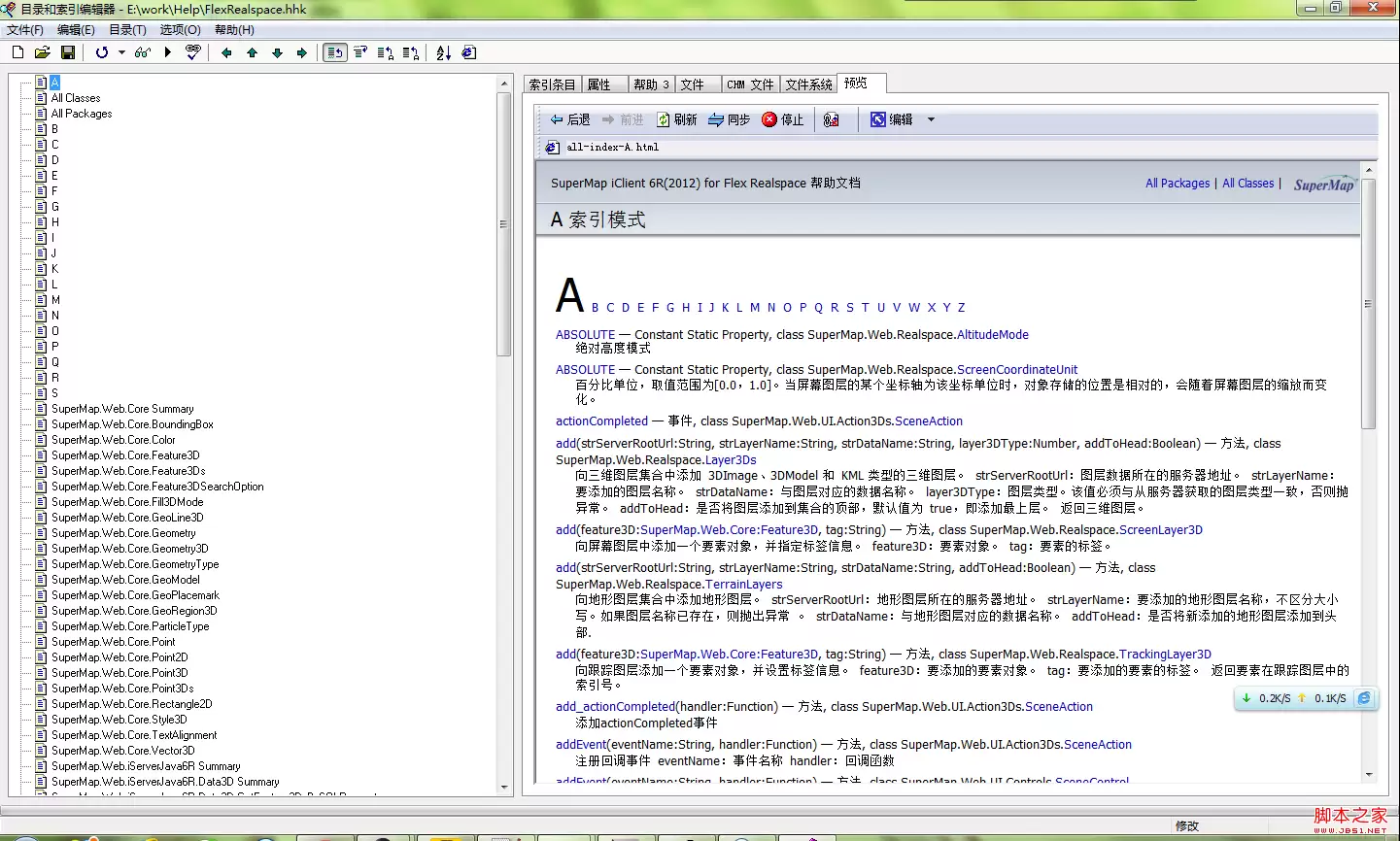Click the icon right of 停止 in the preview toolbar

pos(831,119)
